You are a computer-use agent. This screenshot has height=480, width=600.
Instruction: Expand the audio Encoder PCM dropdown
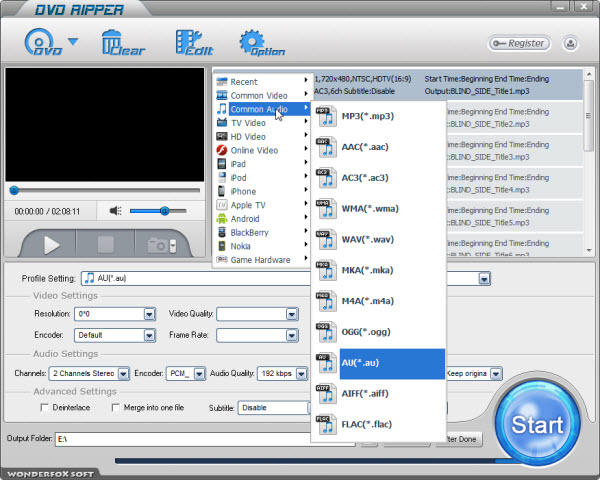(x=199, y=374)
